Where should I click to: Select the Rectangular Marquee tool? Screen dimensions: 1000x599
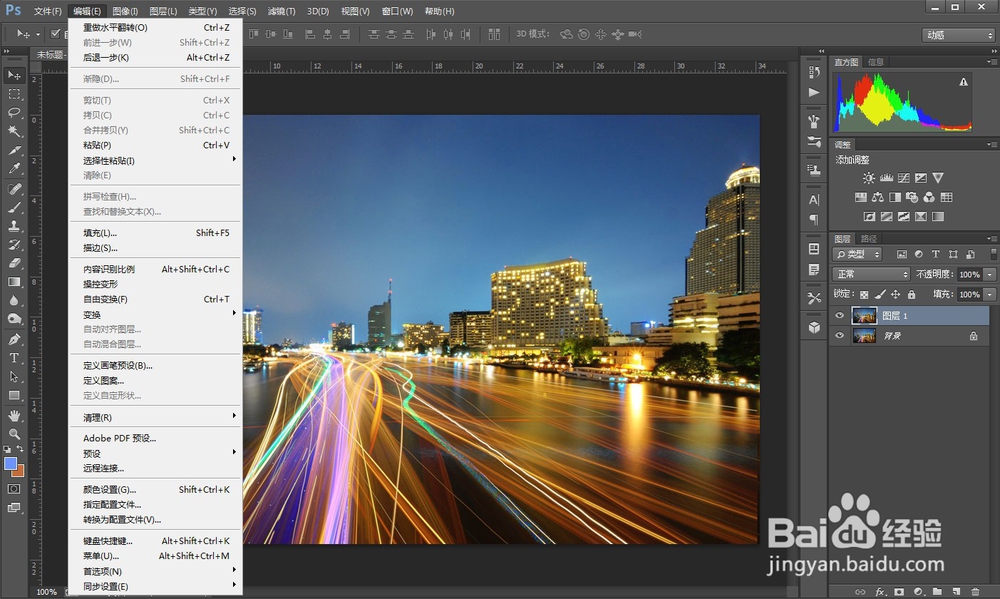click(14, 94)
